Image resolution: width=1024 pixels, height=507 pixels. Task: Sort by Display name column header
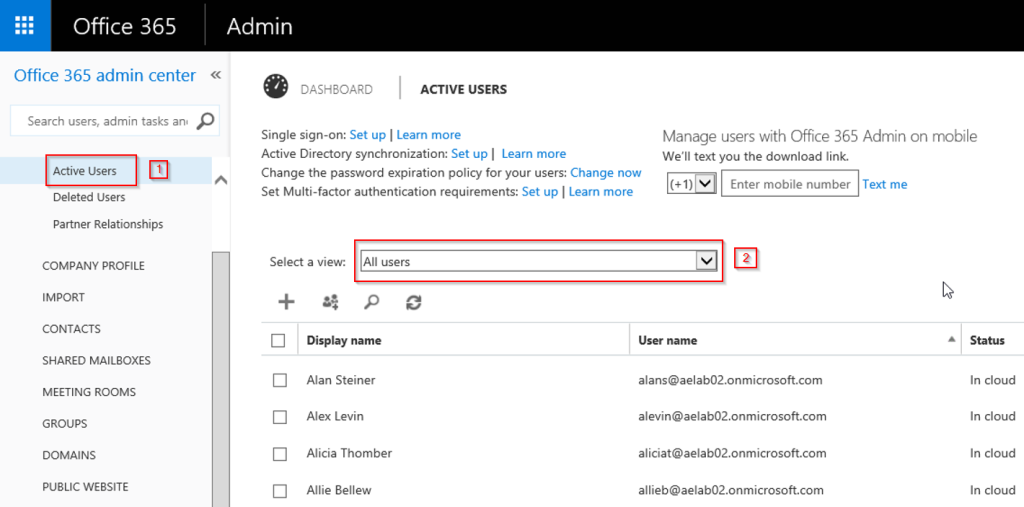344,340
